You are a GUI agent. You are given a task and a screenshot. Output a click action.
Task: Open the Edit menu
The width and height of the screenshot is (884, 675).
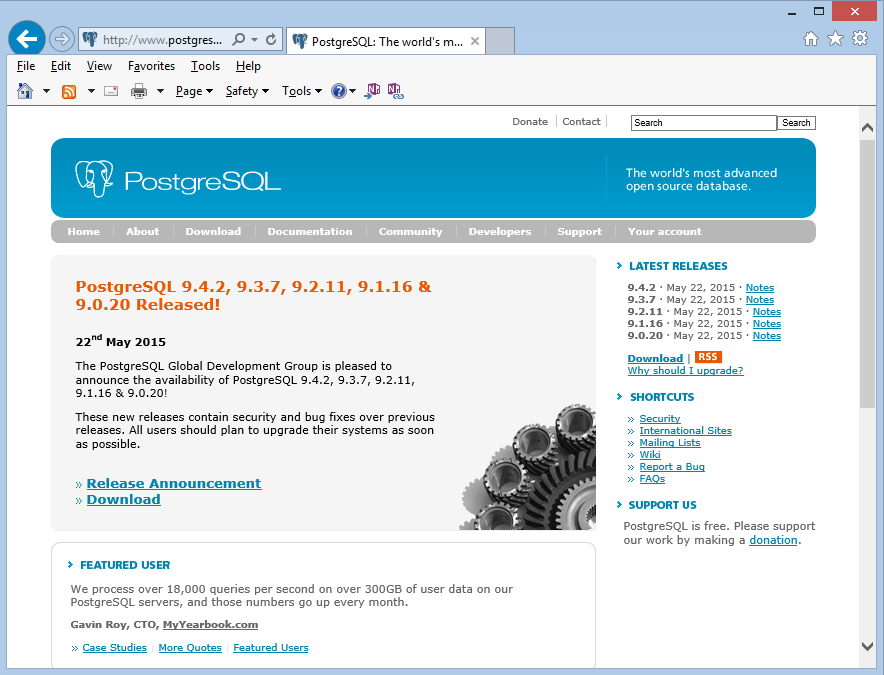click(x=61, y=66)
